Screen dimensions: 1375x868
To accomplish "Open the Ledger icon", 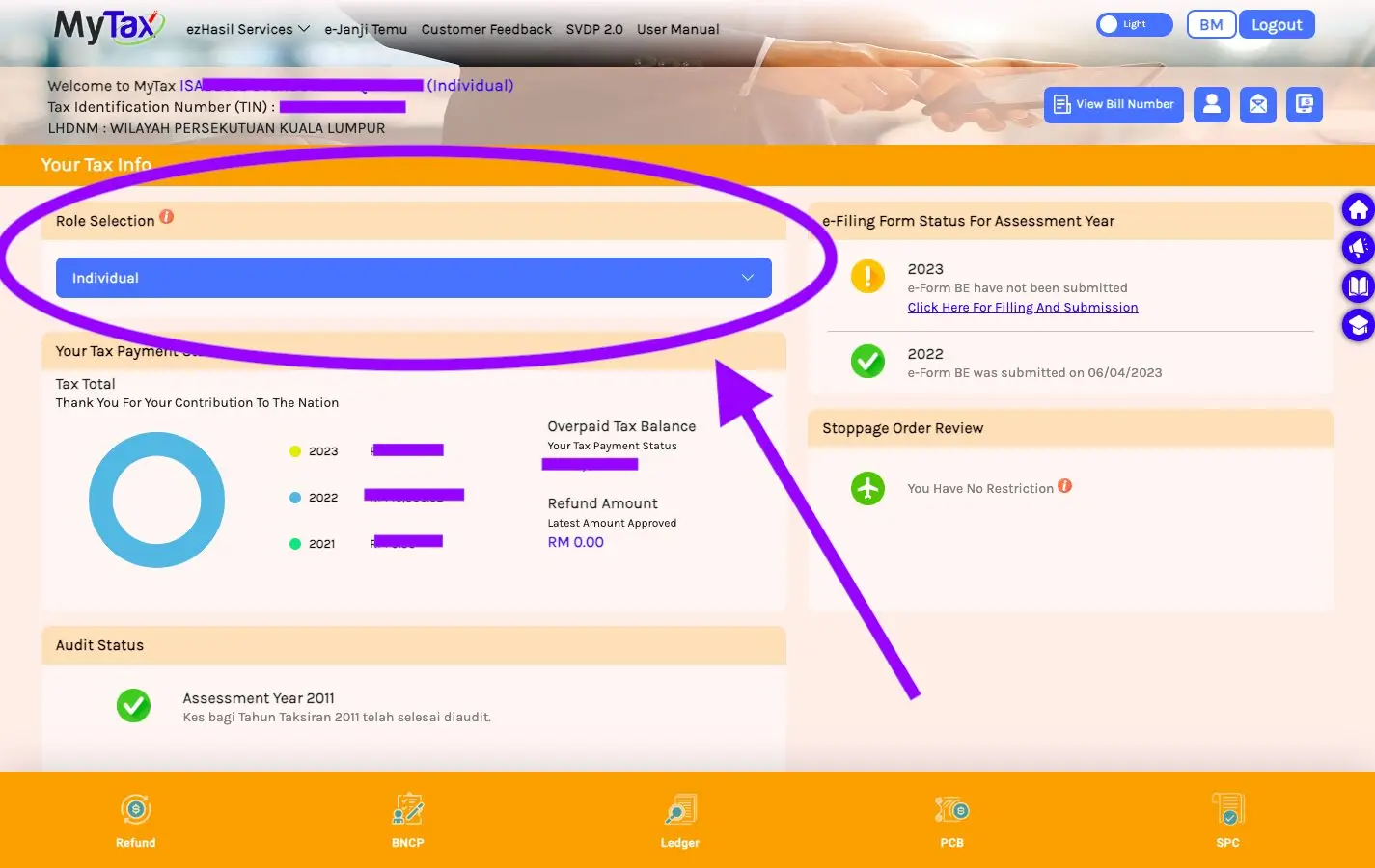I will coord(680,810).
